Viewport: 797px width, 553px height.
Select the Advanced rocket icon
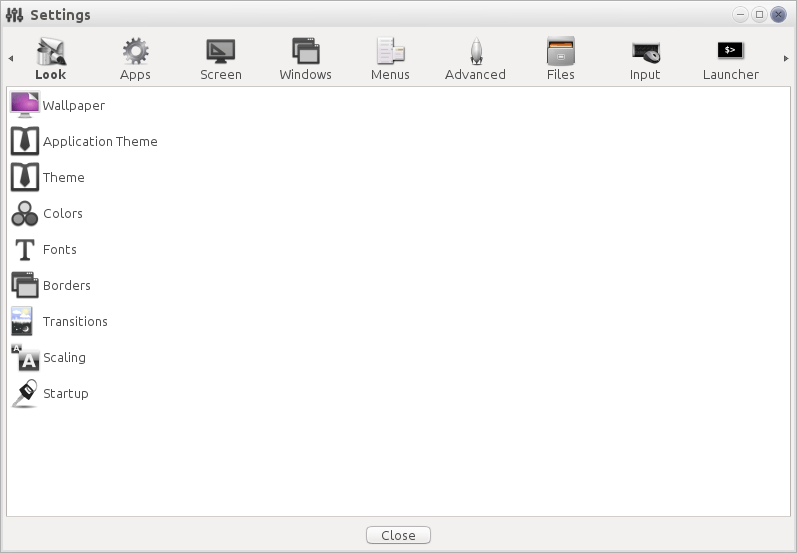click(476, 51)
